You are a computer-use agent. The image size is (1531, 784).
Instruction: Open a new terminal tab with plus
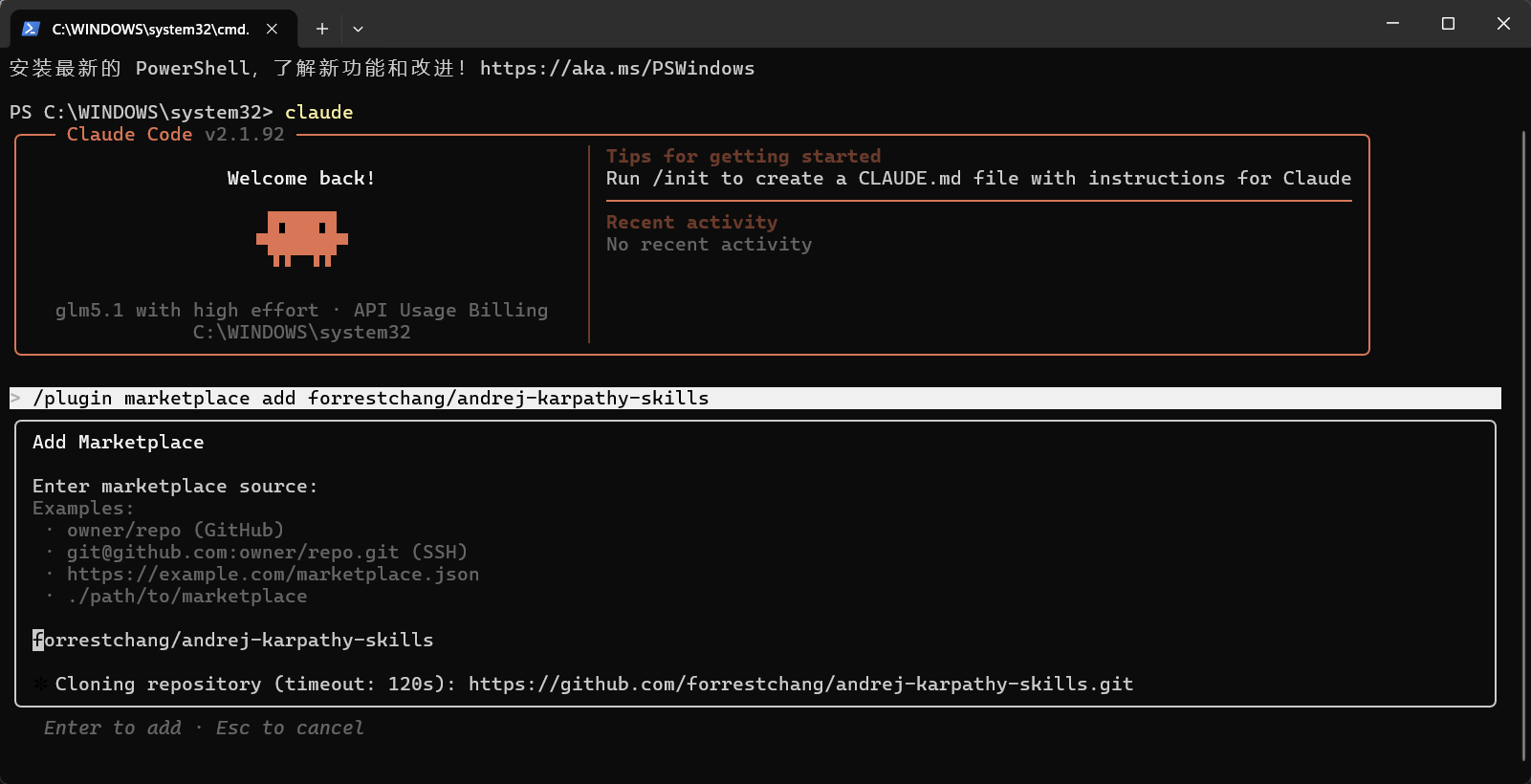tap(322, 29)
